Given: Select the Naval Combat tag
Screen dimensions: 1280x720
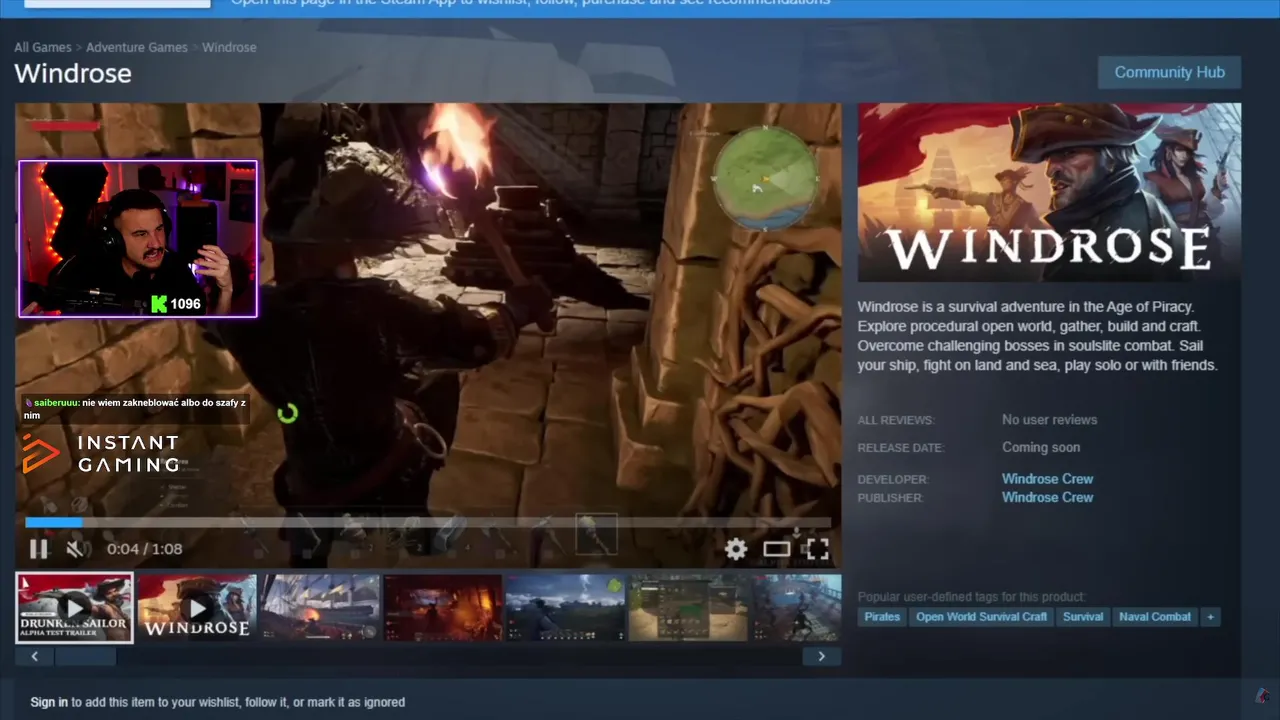Looking at the screenshot, I should [x=1155, y=617].
